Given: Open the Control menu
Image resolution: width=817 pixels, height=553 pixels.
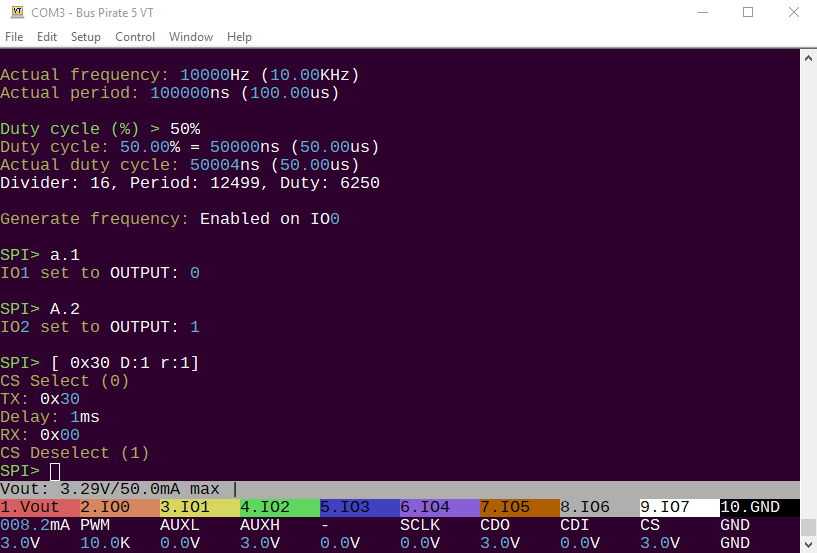Looking at the screenshot, I should point(135,37).
